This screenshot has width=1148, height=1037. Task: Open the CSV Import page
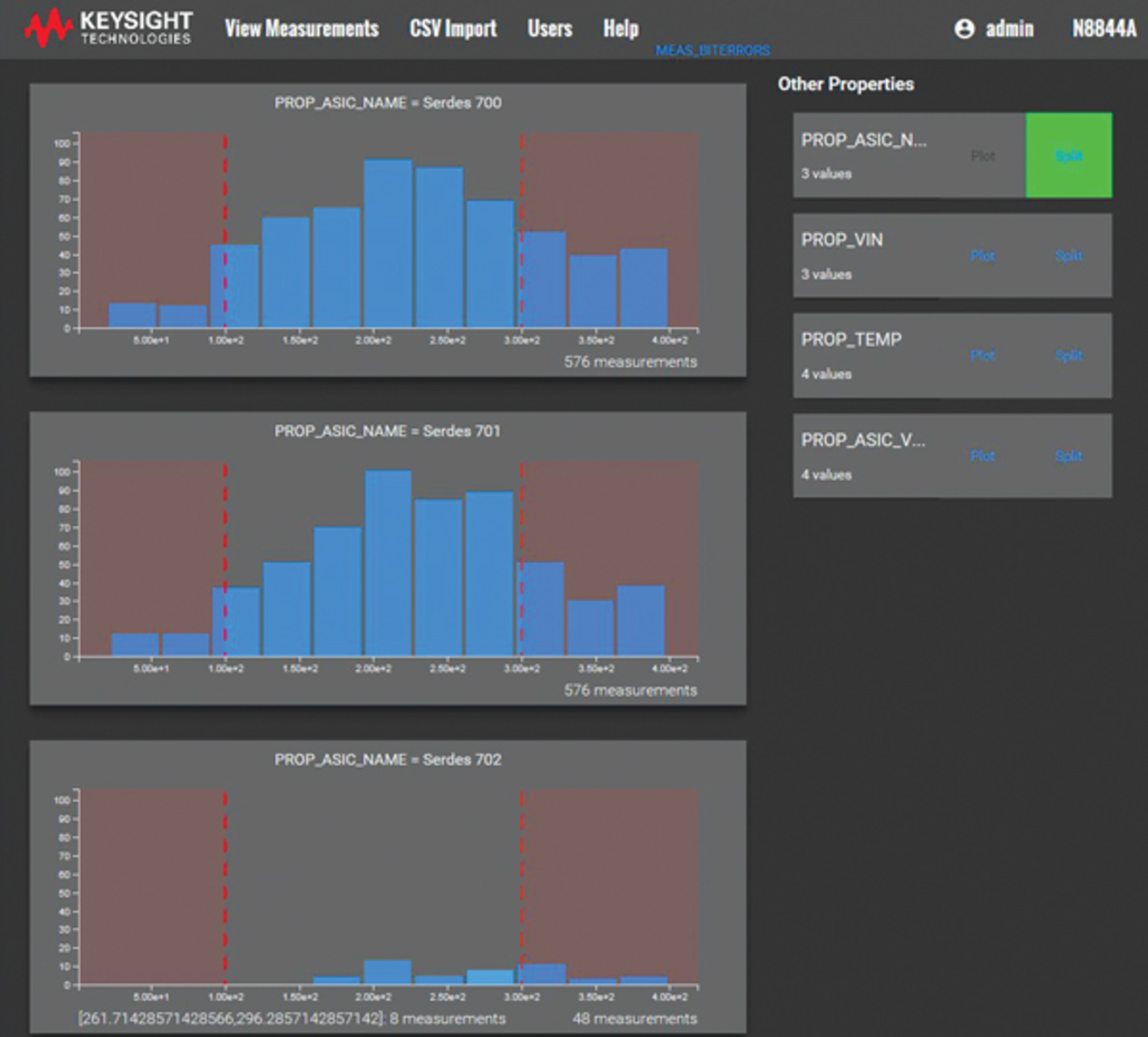[x=453, y=28]
